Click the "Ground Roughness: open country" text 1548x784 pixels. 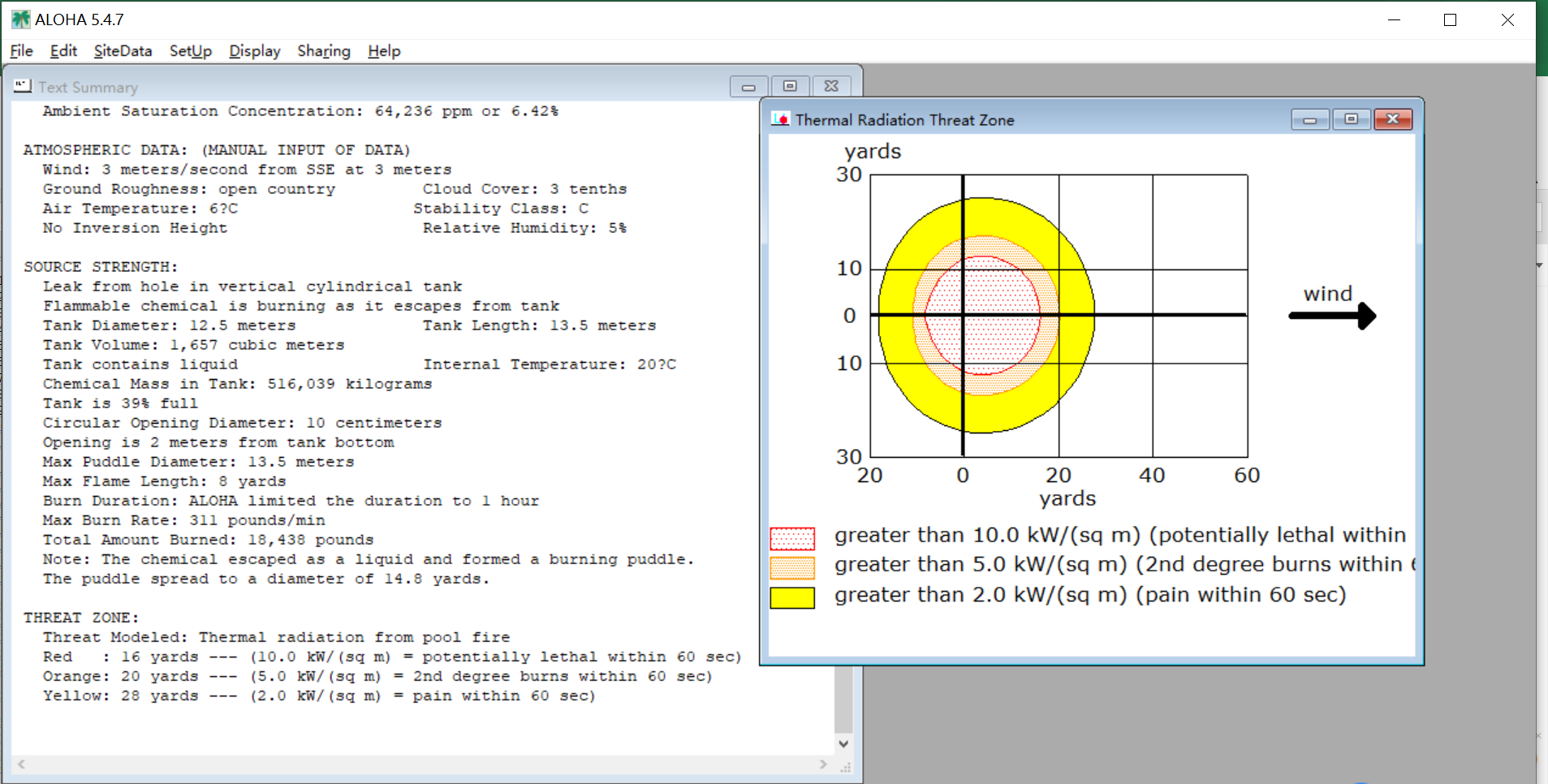tap(189, 189)
